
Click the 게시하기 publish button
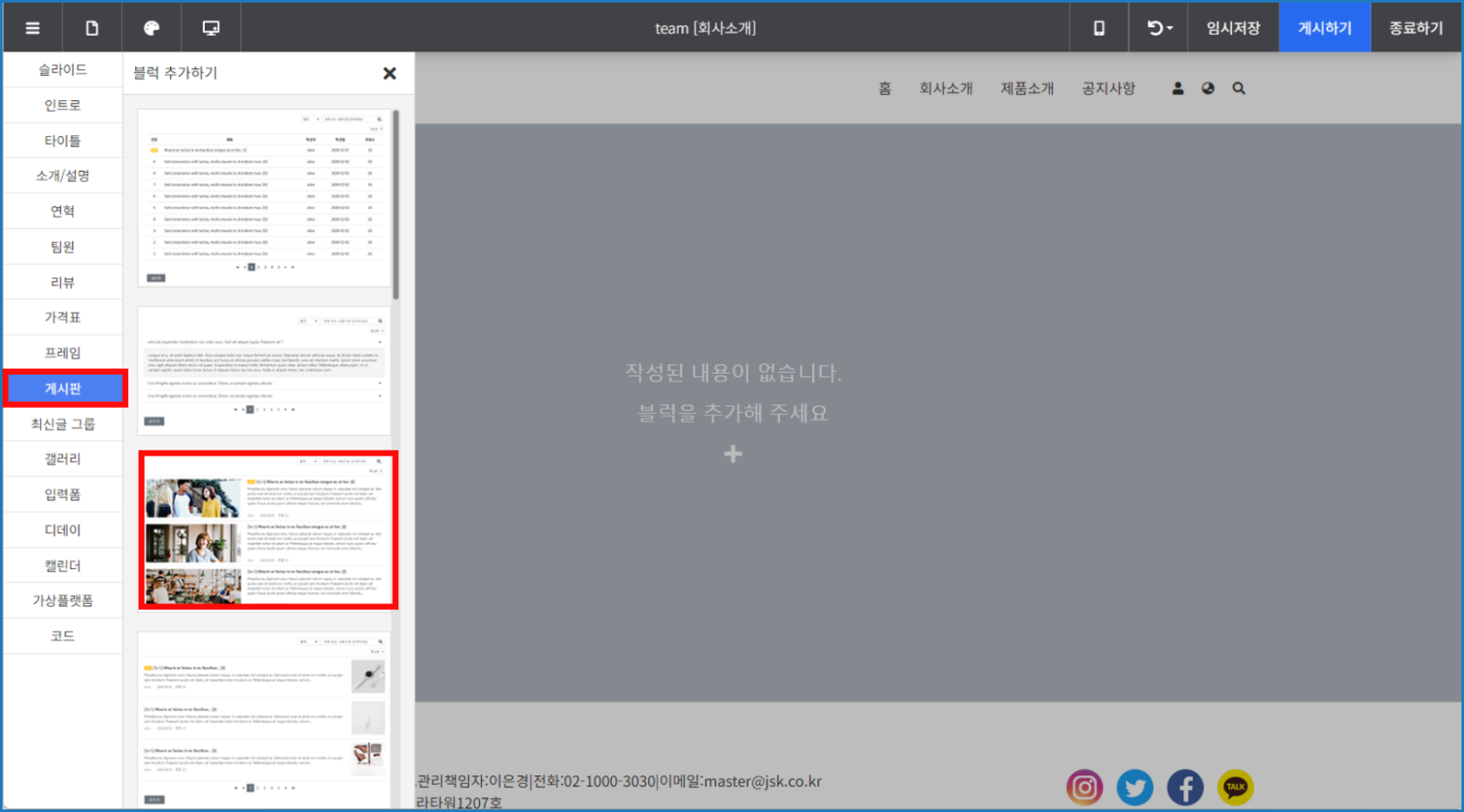(1325, 28)
